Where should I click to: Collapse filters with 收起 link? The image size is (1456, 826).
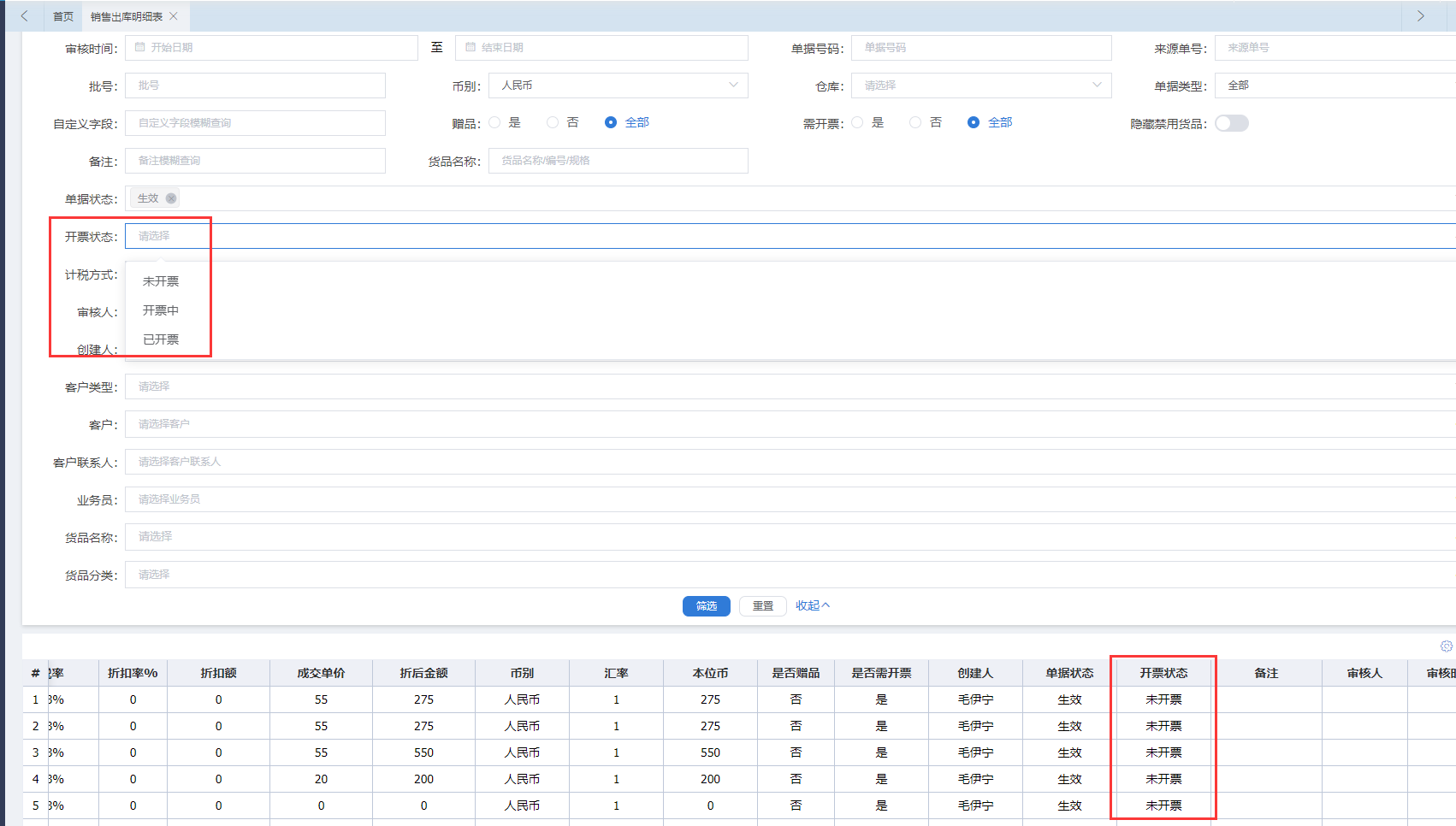click(813, 605)
